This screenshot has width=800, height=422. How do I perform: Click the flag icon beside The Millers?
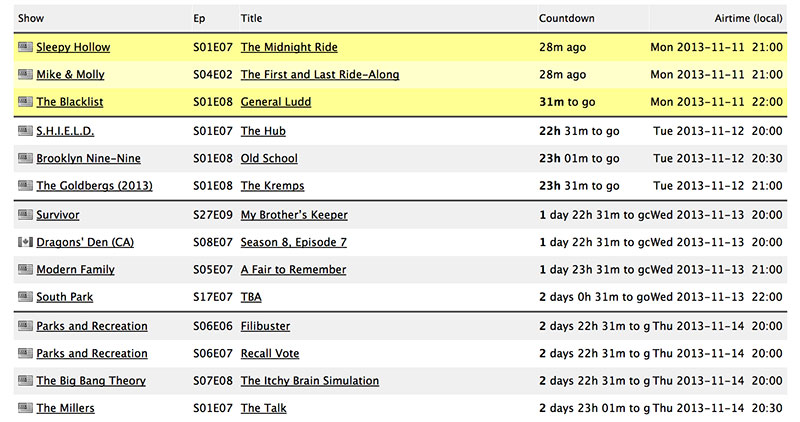point(25,408)
